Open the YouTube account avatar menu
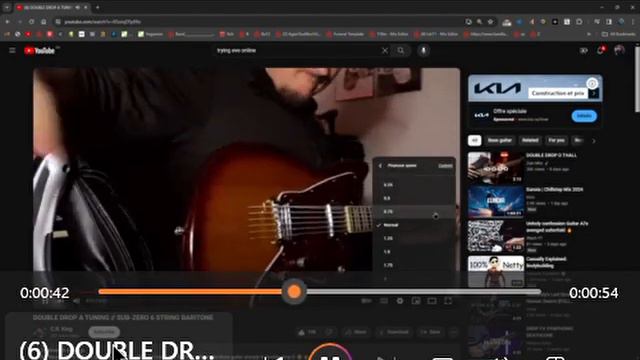The width and height of the screenshot is (640, 360). point(619,51)
